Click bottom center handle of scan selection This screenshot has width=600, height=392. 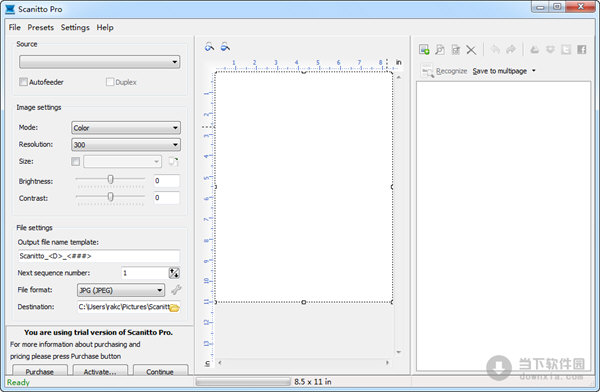(x=304, y=302)
